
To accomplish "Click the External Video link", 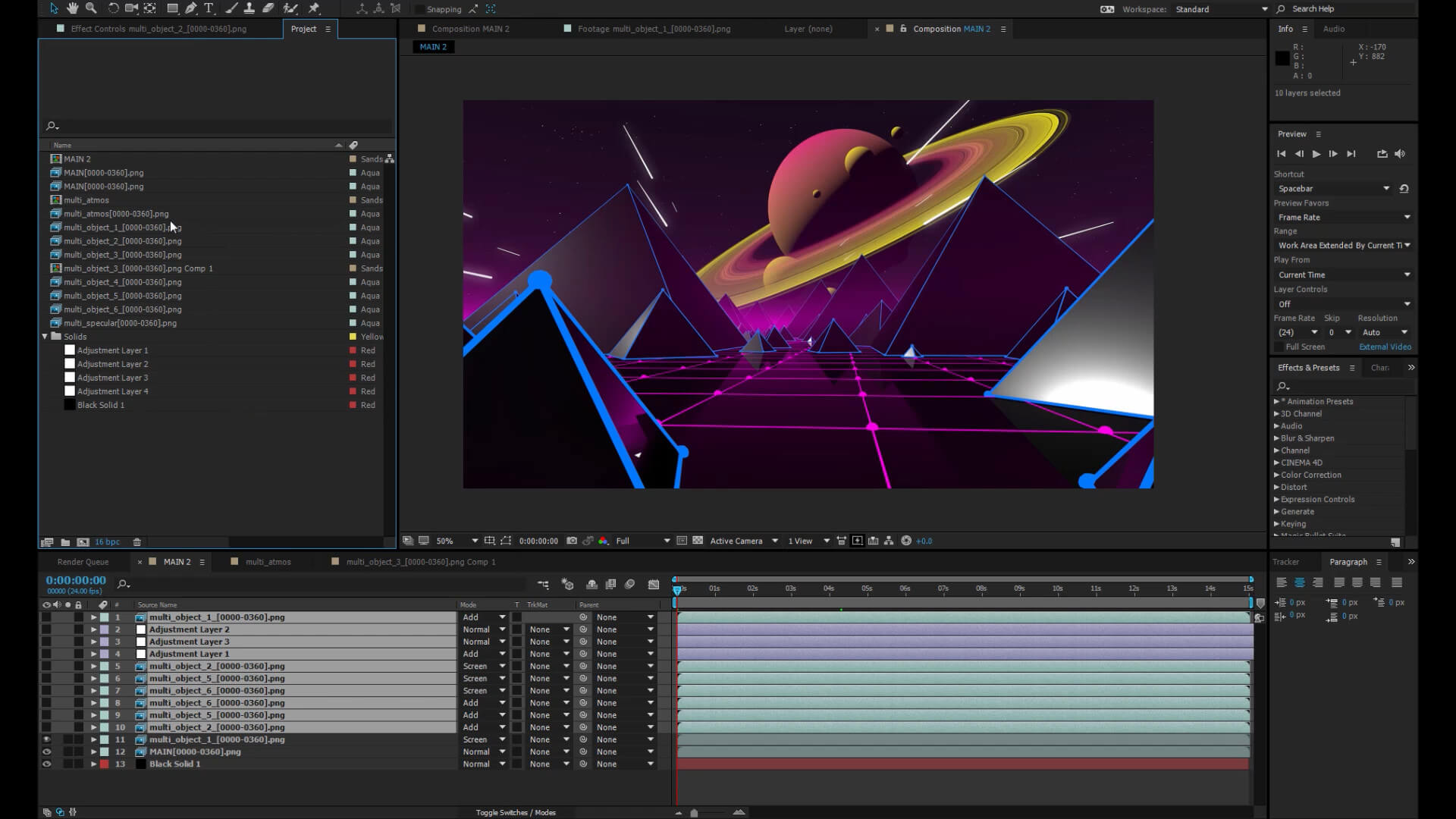I will pos(1385,347).
